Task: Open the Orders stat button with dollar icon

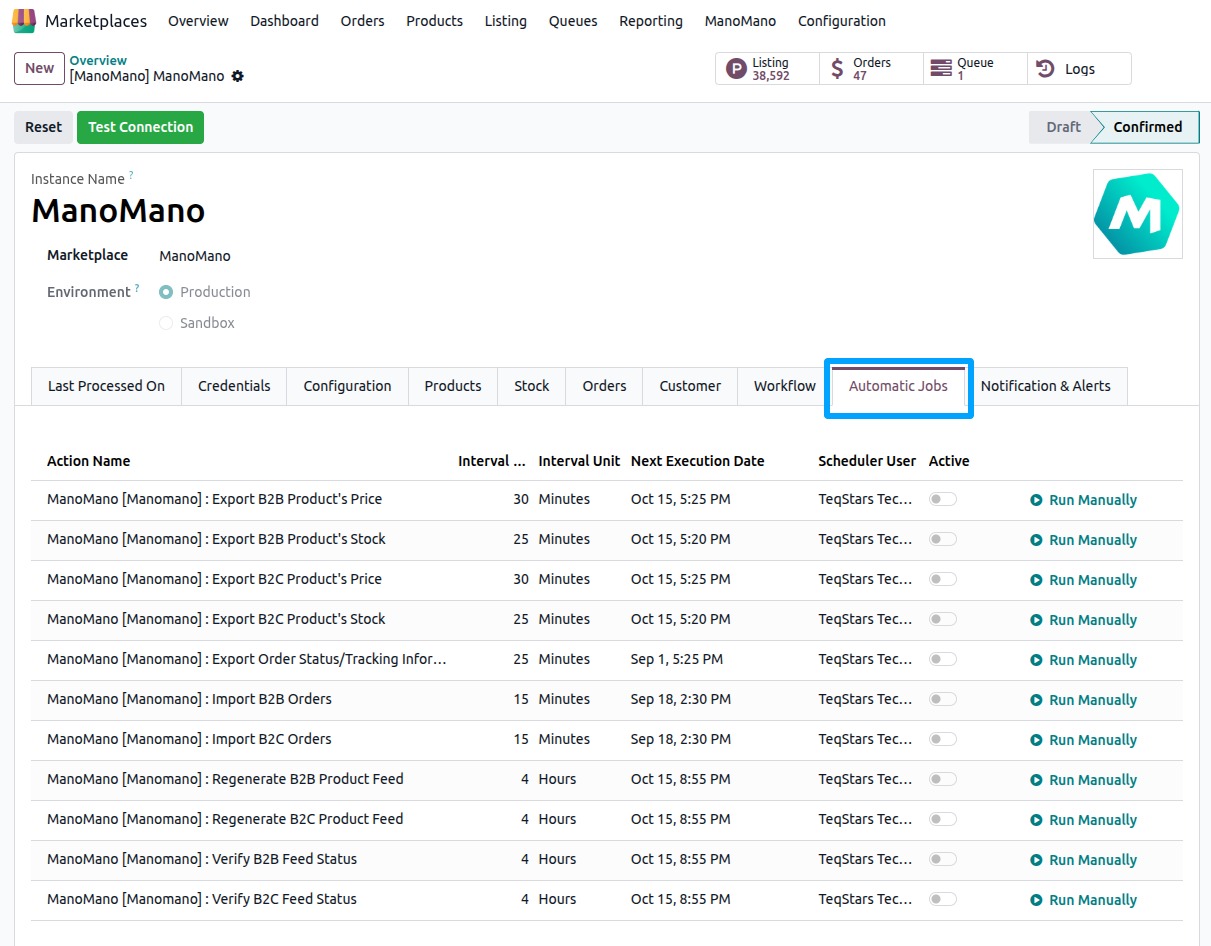Action: [871, 69]
